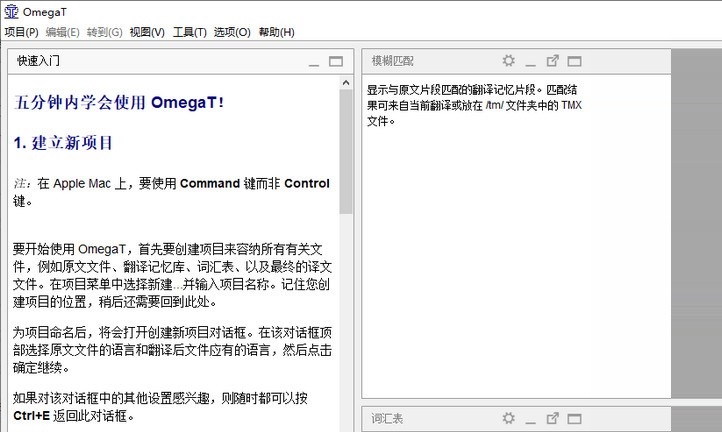Click heading 1. 建立新项目
Image resolution: width=722 pixels, height=432 pixels.
coord(63,143)
